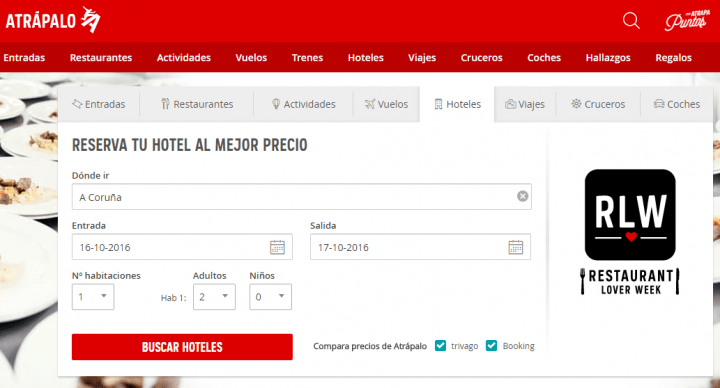Open the Niños dropdown

click(x=270, y=297)
